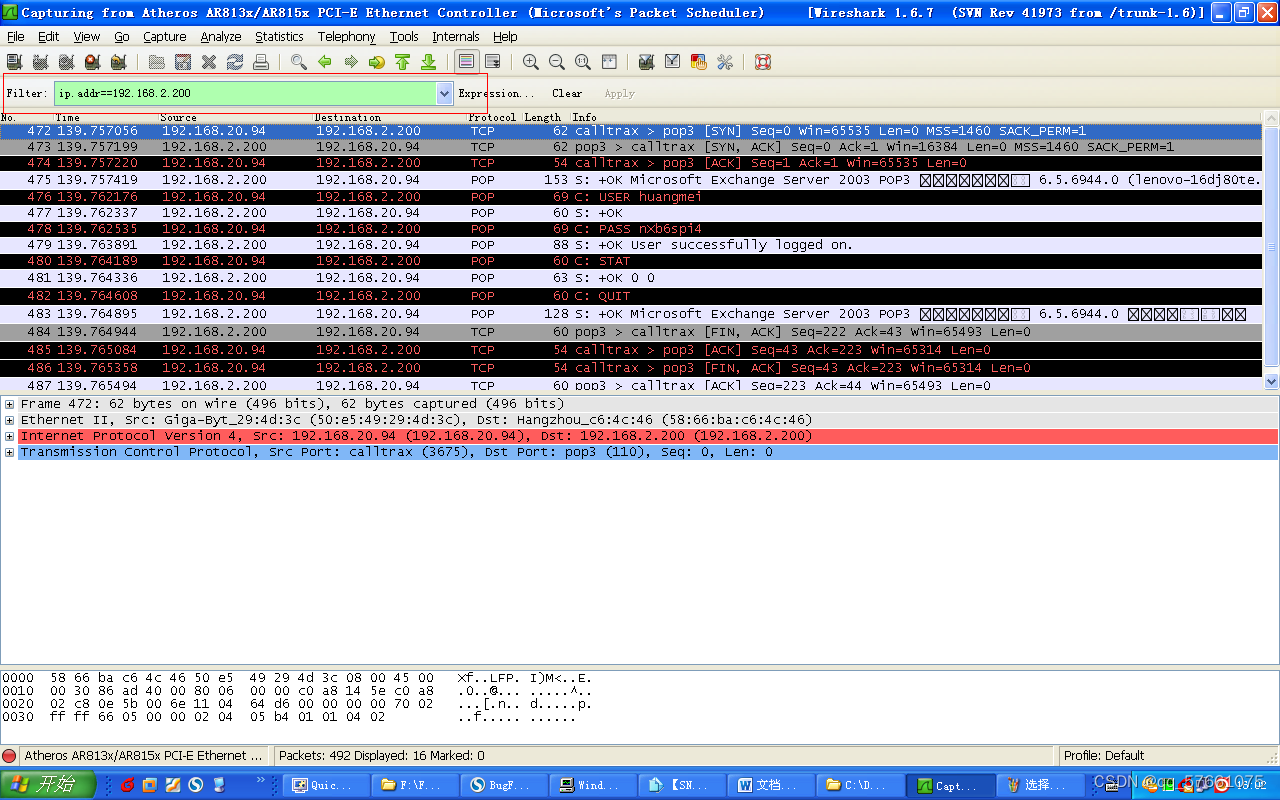Select packet 479 with successful login message

click(400, 244)
